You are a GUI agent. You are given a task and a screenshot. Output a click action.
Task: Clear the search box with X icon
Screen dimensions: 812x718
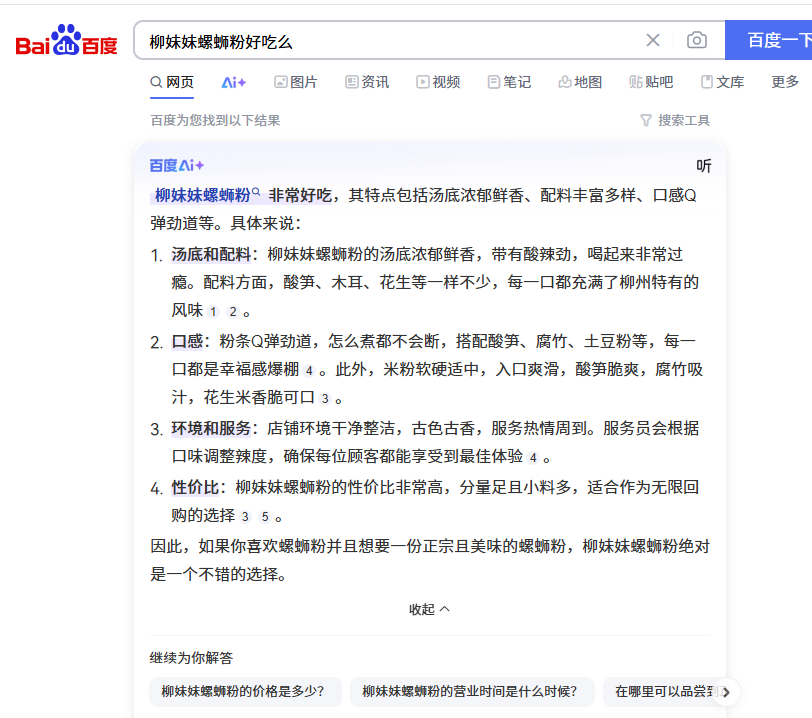(x=652, y=40)
